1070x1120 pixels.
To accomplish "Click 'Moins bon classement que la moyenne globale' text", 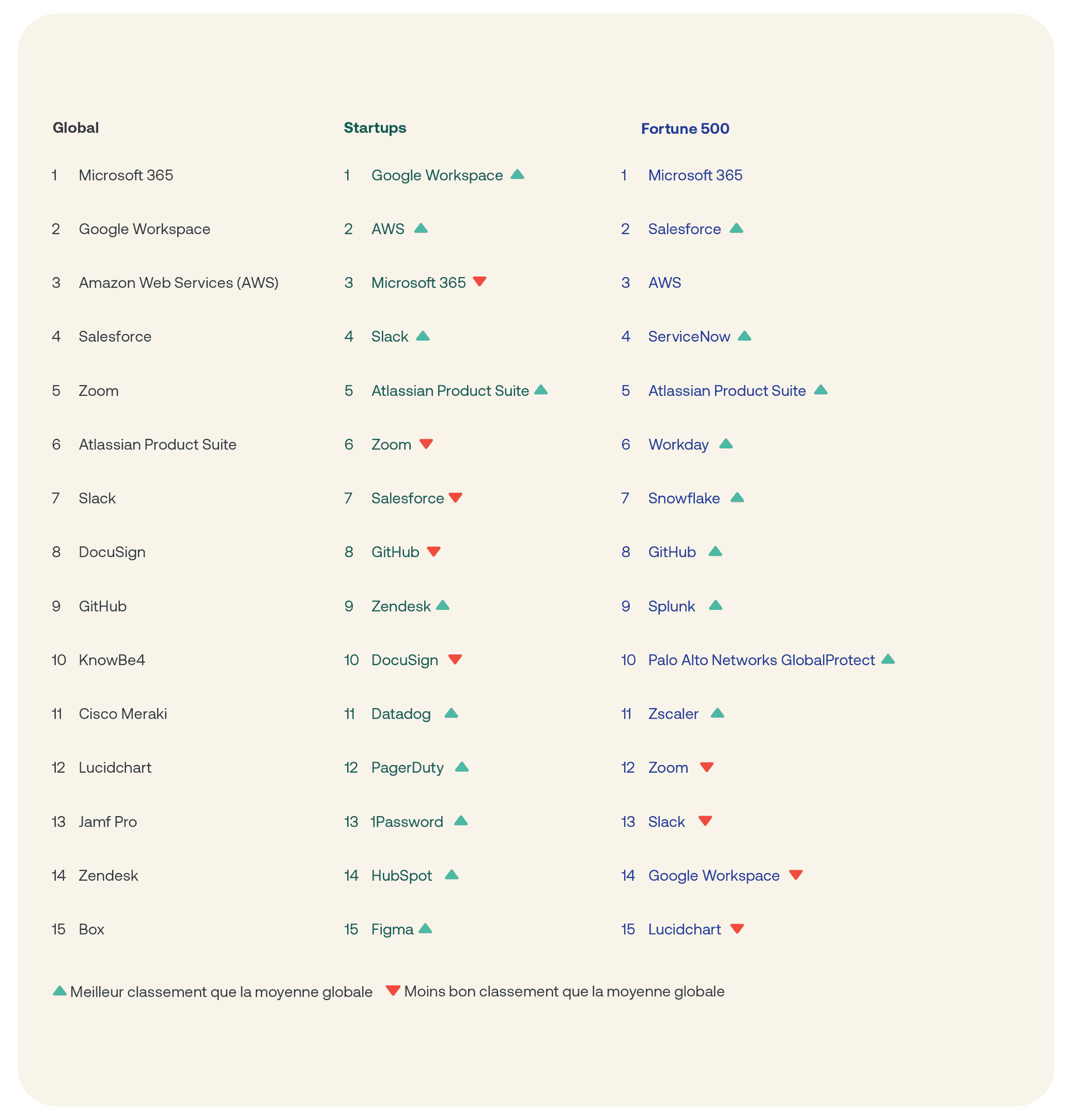I will 564,991.
